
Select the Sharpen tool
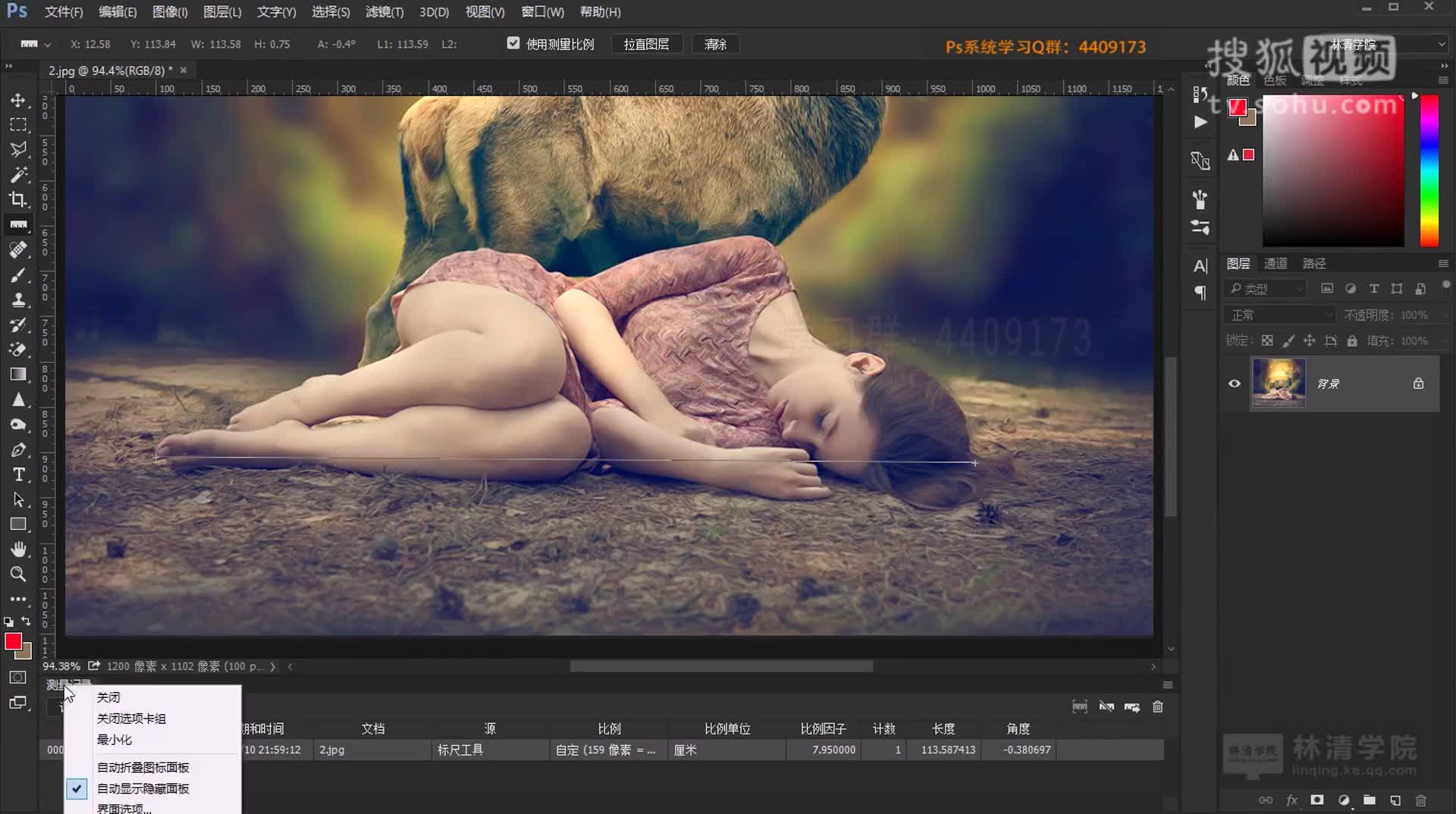pyautogui.click(x=18, y=399)
